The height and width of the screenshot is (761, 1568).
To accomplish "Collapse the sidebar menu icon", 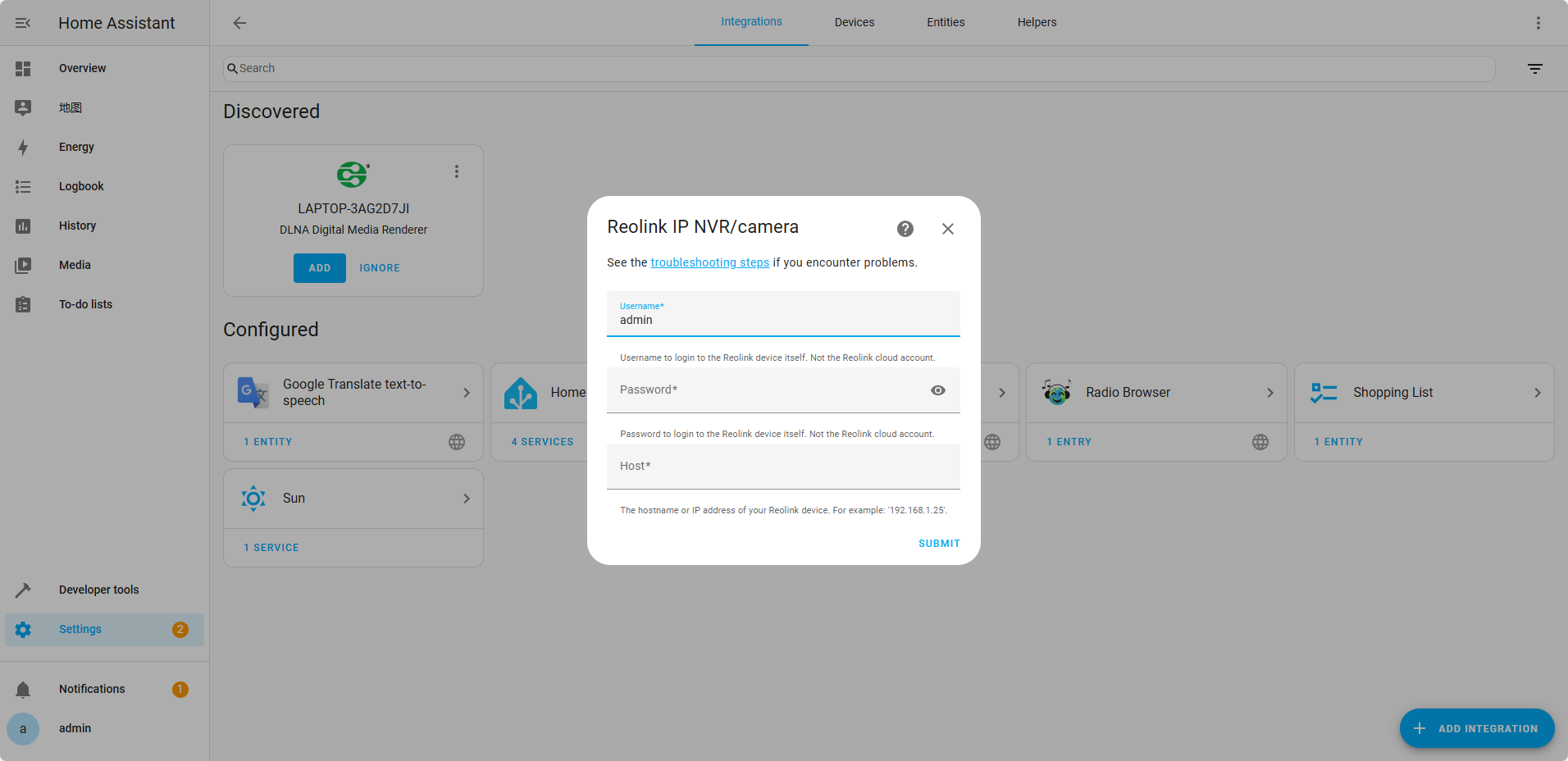I will coord(23,23).
